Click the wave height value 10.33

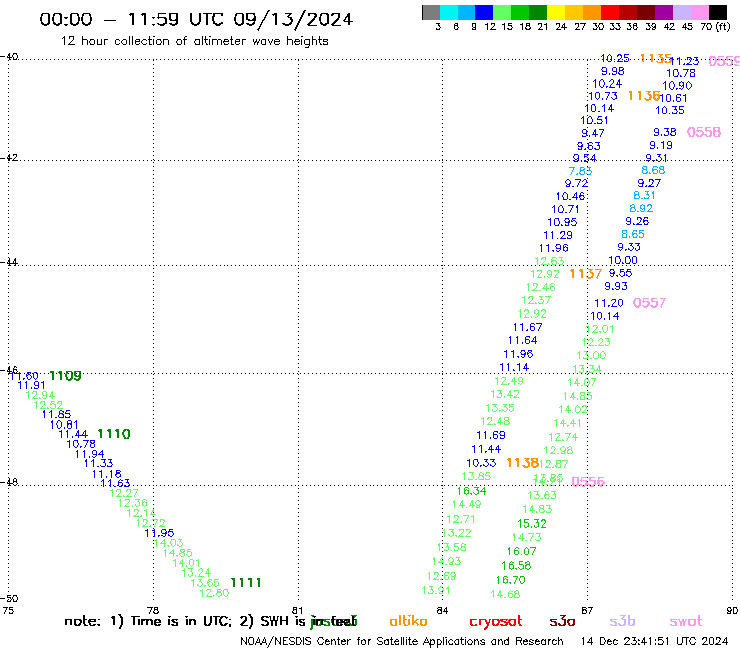481,463
